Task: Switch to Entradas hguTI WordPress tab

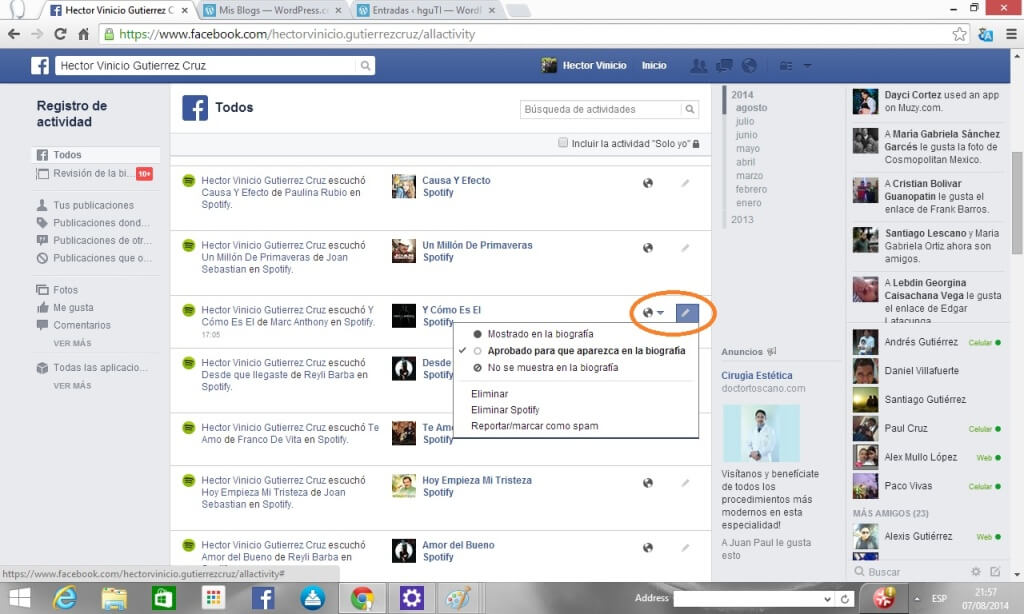Action: [x=426, y=10]
